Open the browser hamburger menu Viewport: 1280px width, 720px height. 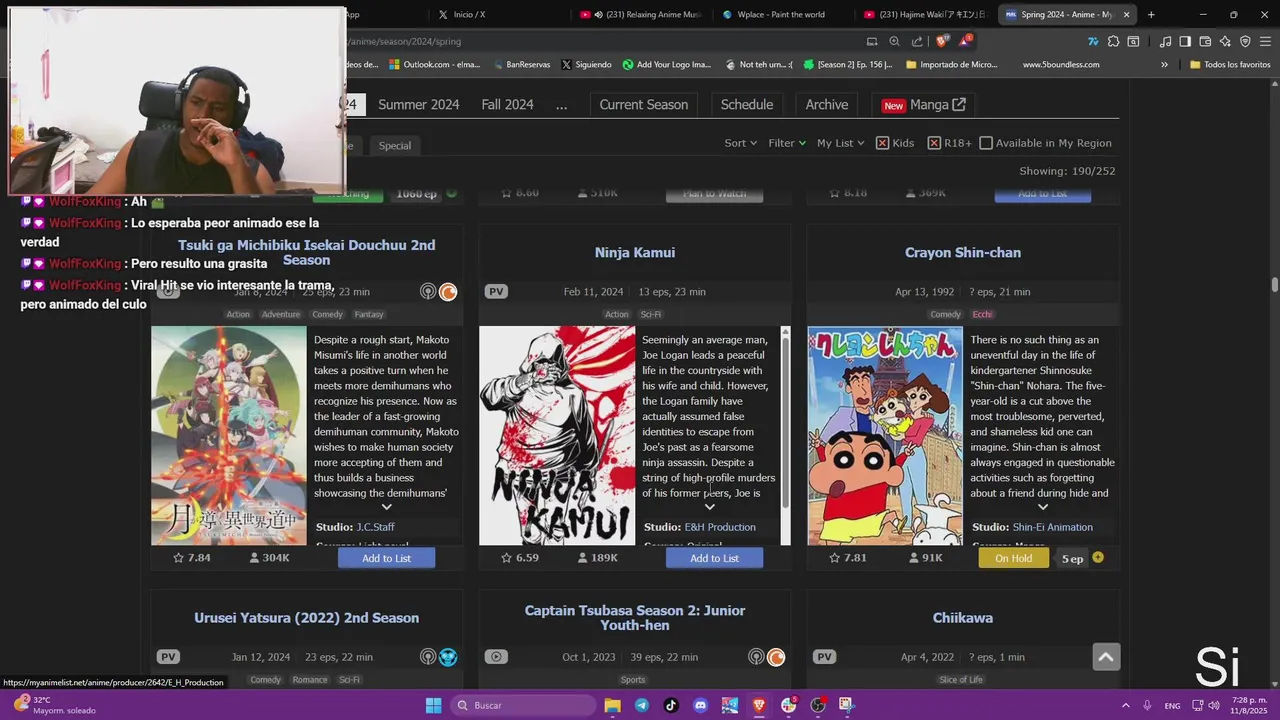pos(1265,41)
